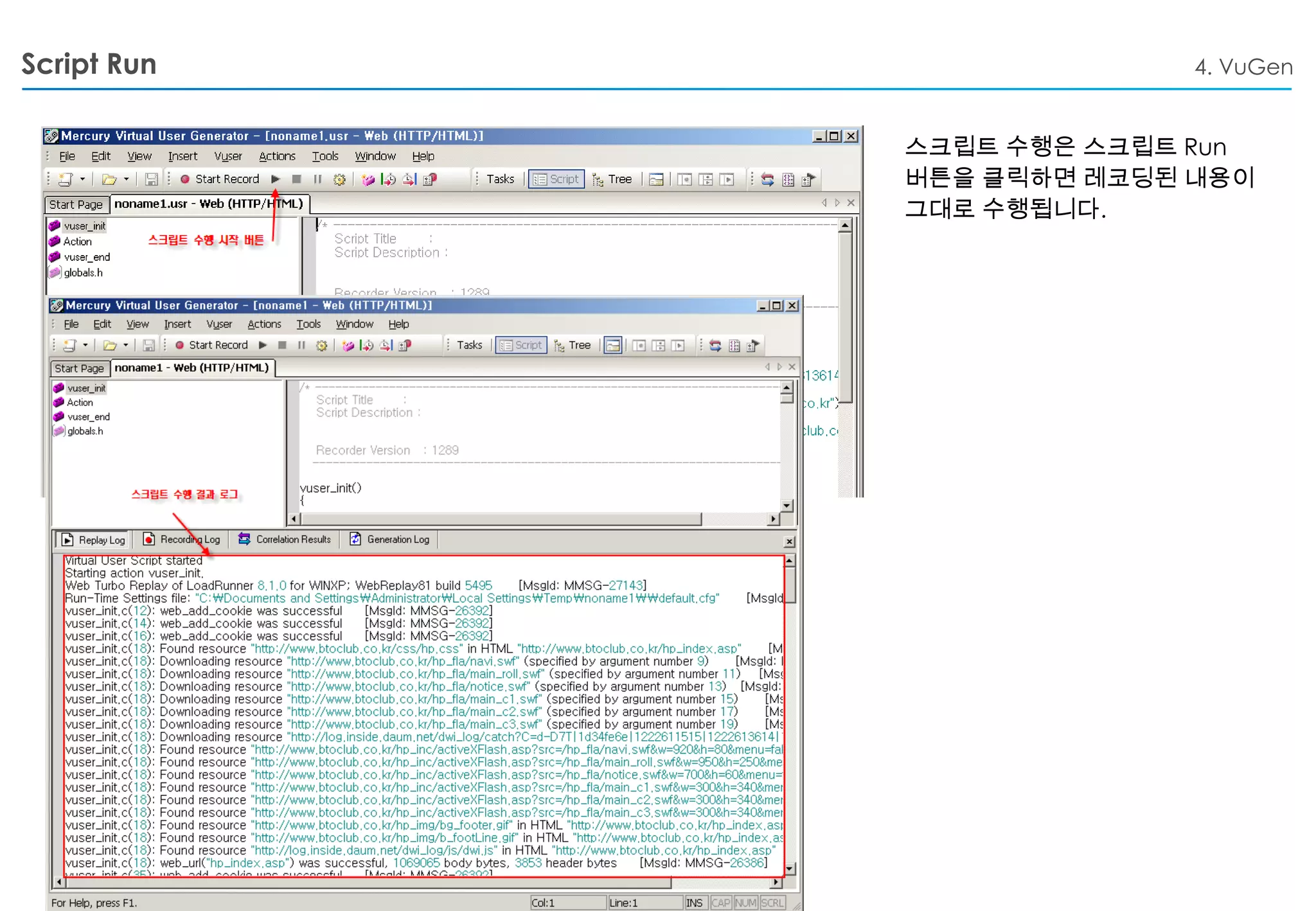Open the Window menu in front noname1 window

click(x=354, y=324)
